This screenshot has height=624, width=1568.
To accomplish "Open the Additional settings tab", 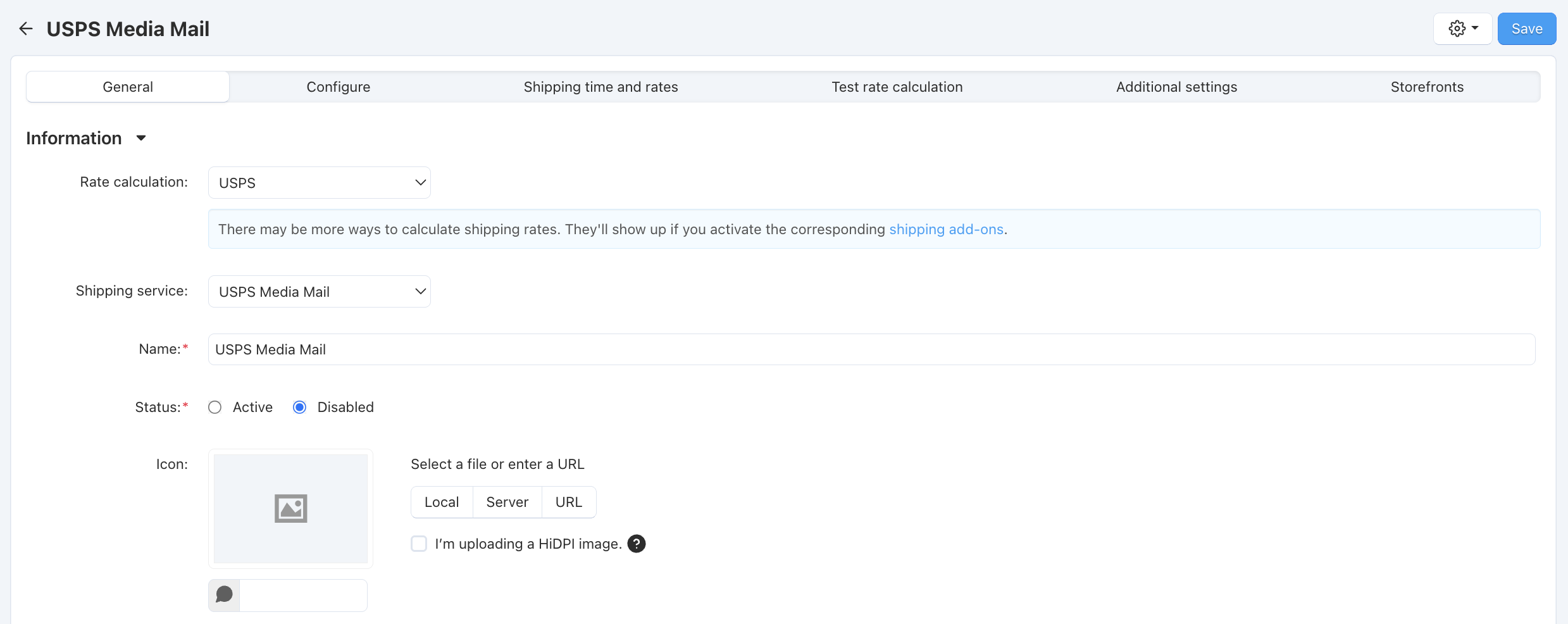I will click(1176, 87).
